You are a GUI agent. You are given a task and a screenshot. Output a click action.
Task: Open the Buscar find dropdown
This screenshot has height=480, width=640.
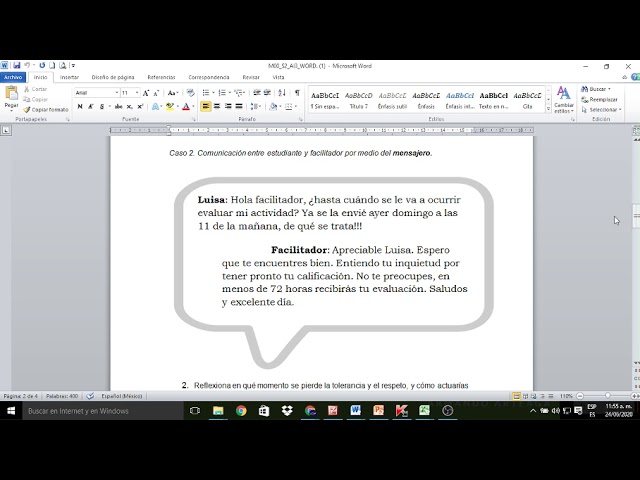tap(596, 89)
